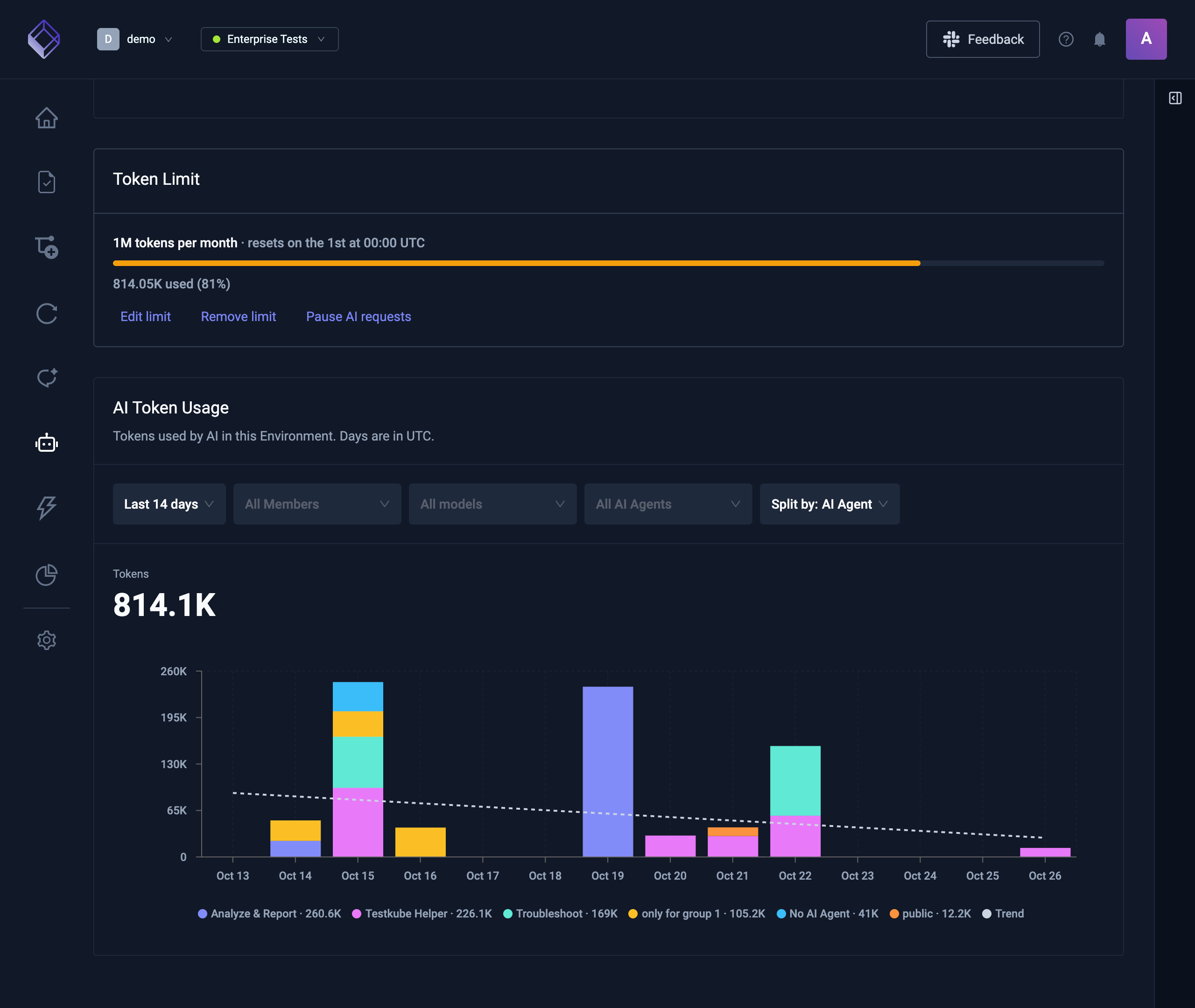1195x1008 pixels.
Task: Toggle only for group 1 legend series
Action: coord(696,913)
